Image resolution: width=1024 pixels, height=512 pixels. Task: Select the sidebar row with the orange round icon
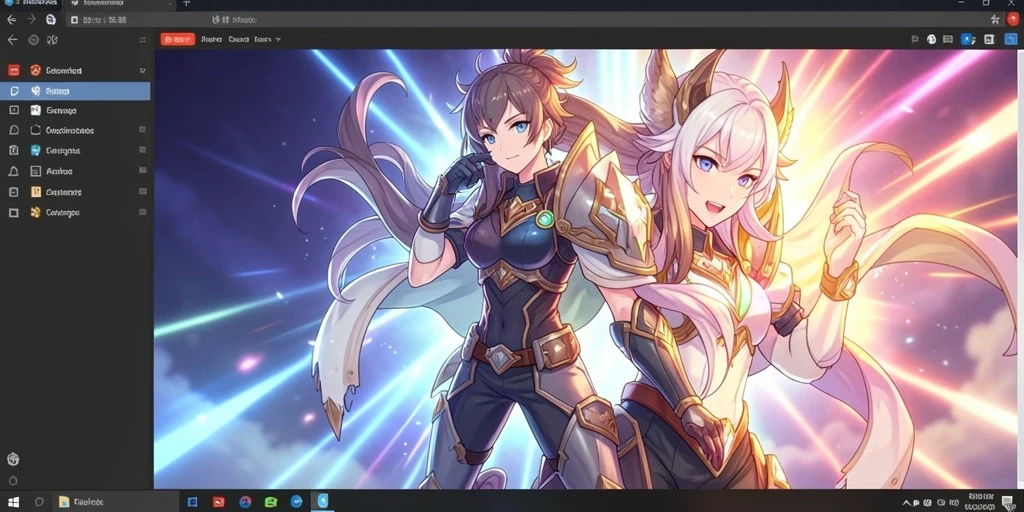[76, 71]
